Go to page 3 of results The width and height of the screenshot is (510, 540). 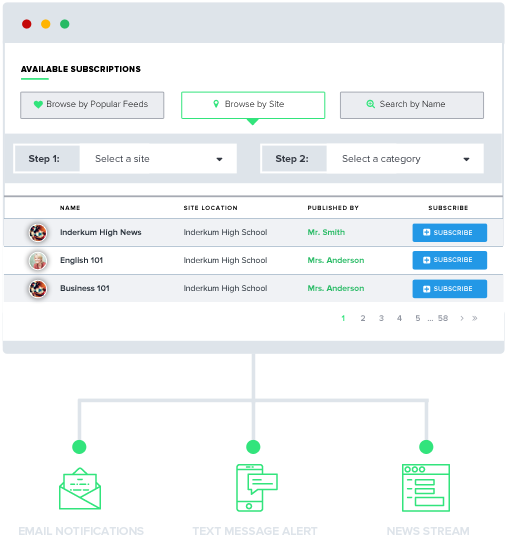coord(381,319)
